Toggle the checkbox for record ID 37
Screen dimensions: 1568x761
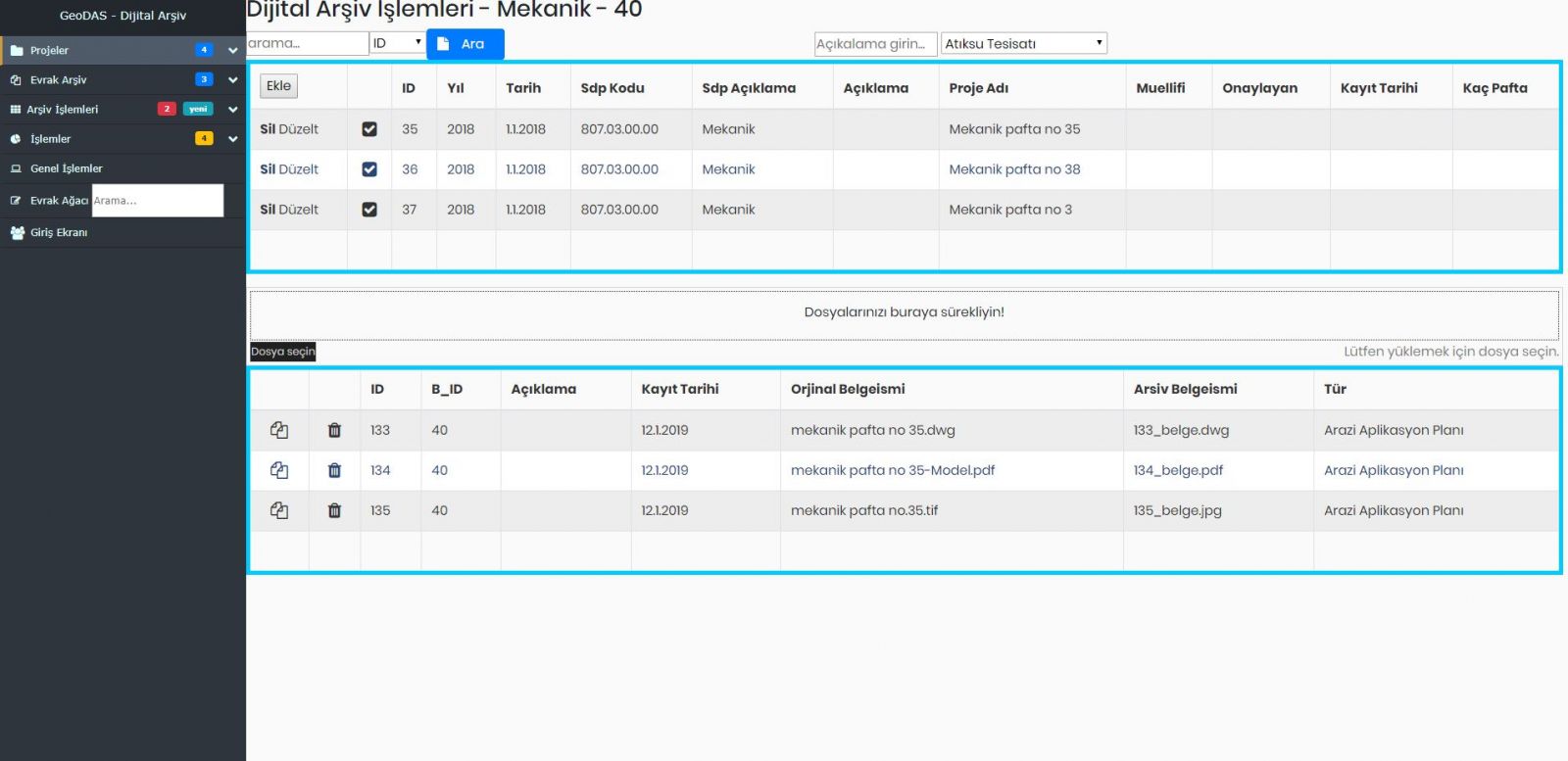(369, 210)
